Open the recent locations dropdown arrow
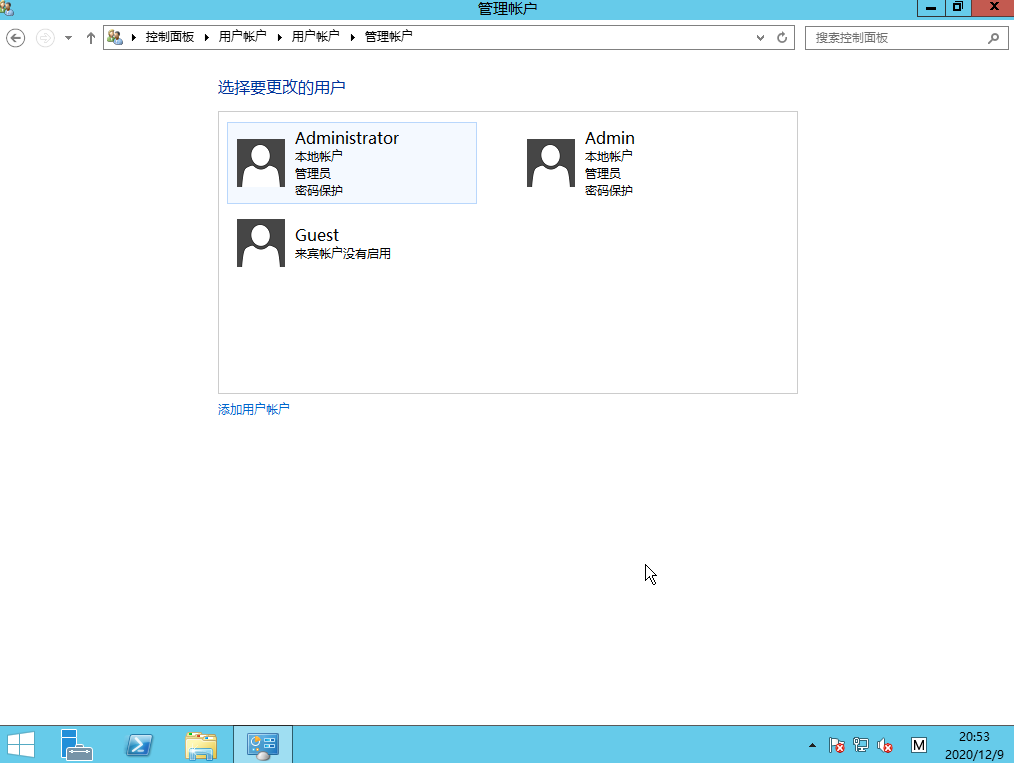This screenshot has height=763, width=1014. point(67,37)
